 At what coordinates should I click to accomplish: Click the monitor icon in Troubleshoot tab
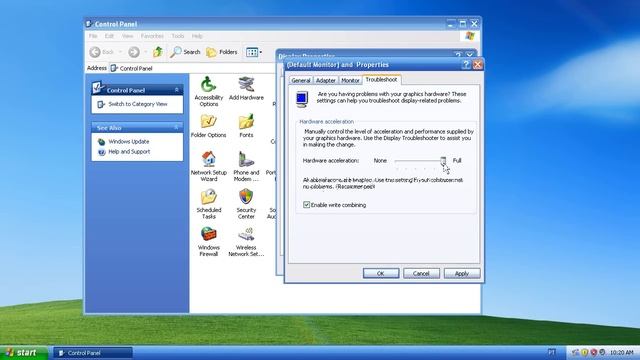coord(302,99)
